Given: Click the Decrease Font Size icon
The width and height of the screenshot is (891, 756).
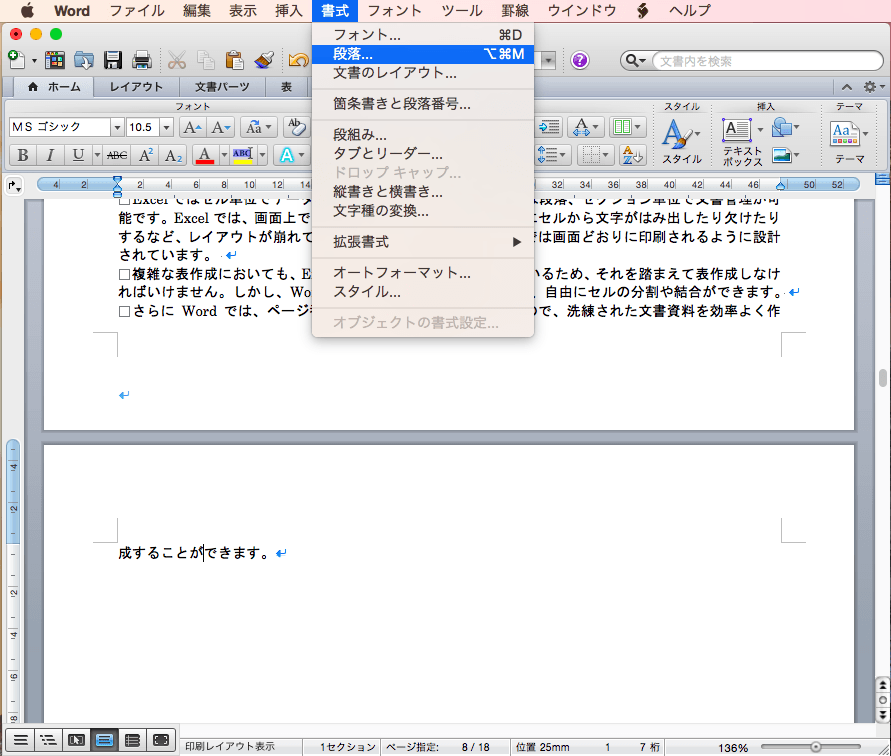Looking at the screenshot, I should [x=220, y=127].
